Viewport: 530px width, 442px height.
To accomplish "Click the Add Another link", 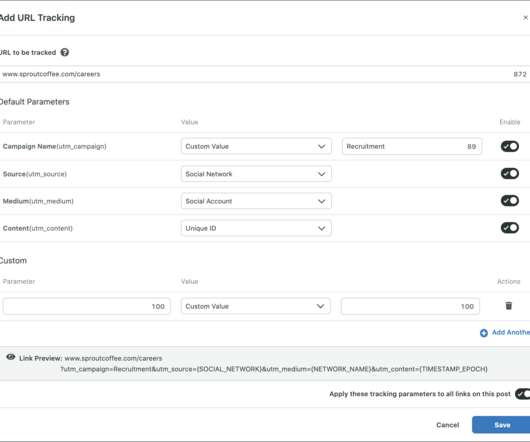I will 511,333.
